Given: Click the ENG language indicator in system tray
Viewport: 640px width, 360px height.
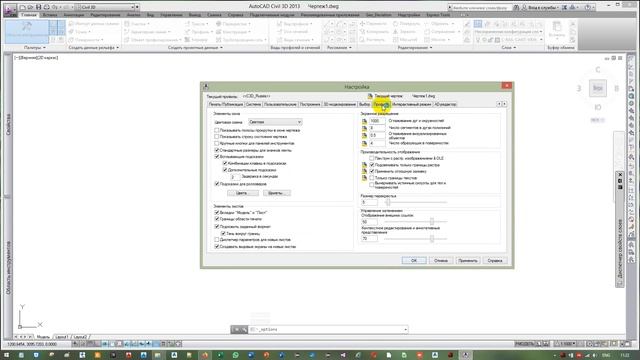Looking at the screenshot, I should (x=606, y=356).
